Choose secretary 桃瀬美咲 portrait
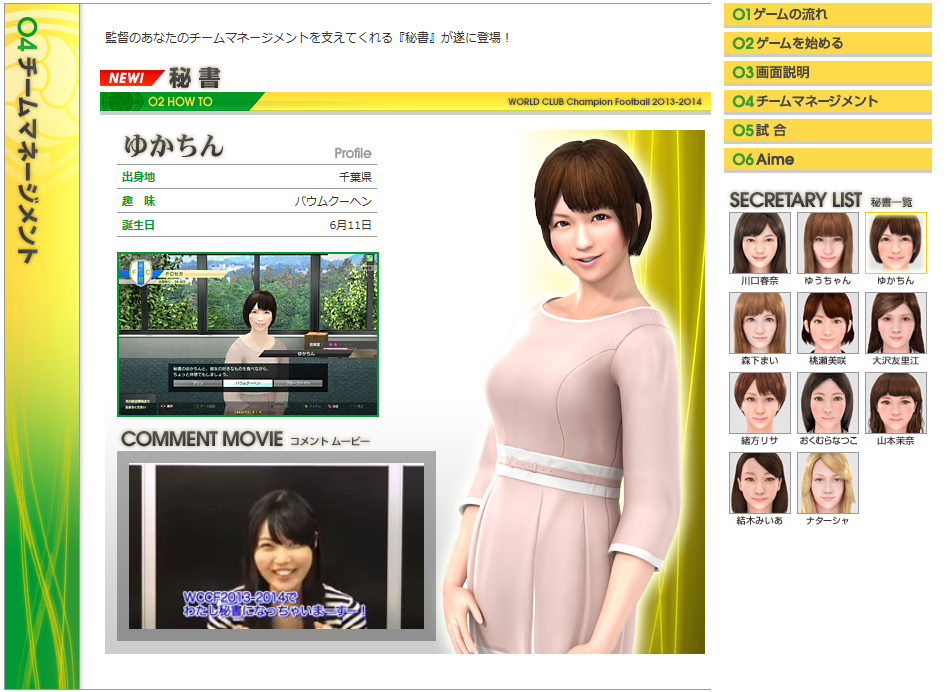The width and height of the screenshot is (947, 692). point(827,323)
